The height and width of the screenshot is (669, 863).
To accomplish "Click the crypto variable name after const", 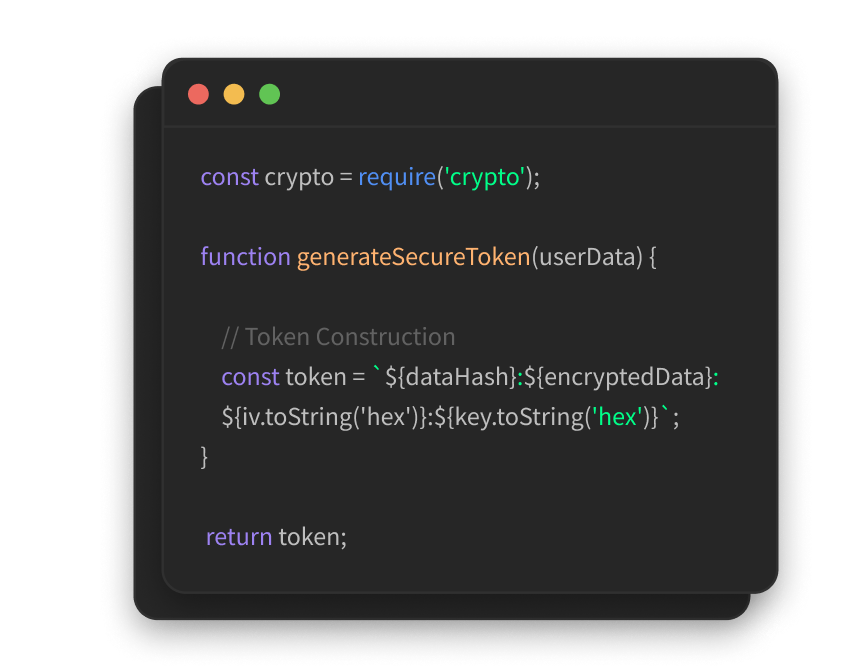I will [x=299, y=177].
